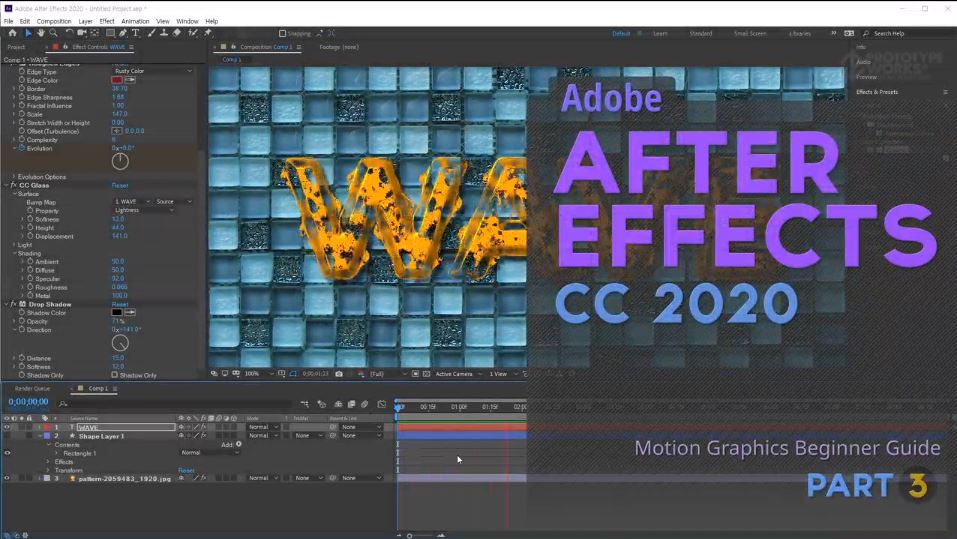Select the Brush tool
Image resolution: width=957 pixels, height=539 pixels.
pyautogui.click(x=151, y=33)
